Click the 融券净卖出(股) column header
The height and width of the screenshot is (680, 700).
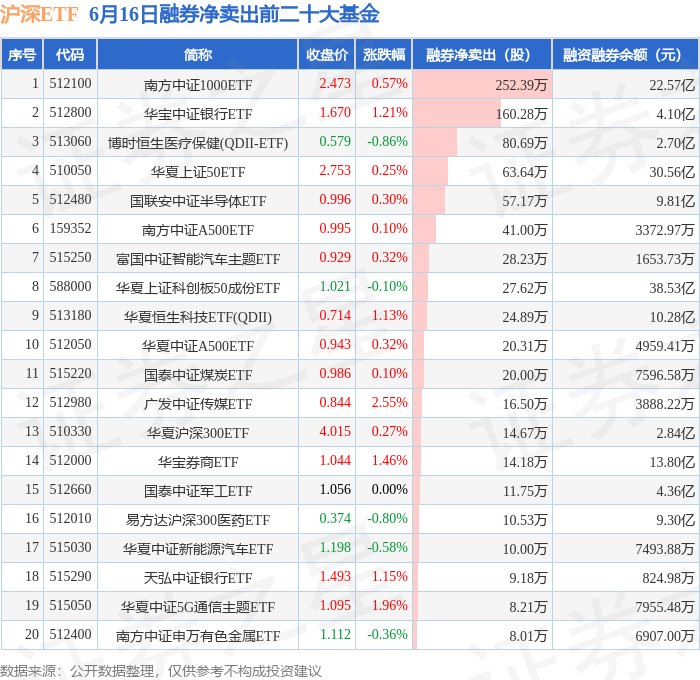(482, 54)
